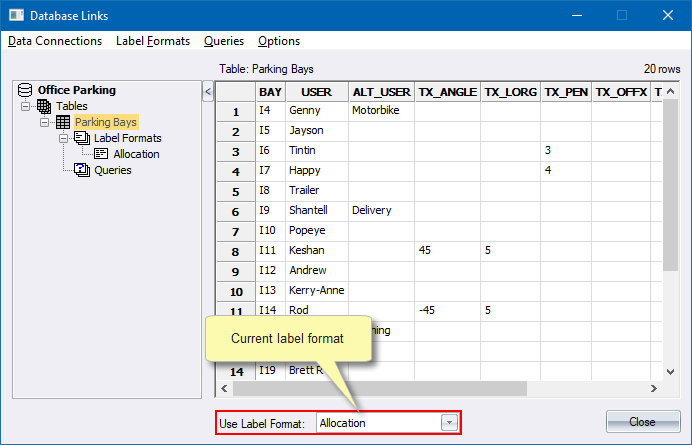Click the Queries node icon
The width and height of the screenshot is (692, 445).
(82, 170)
